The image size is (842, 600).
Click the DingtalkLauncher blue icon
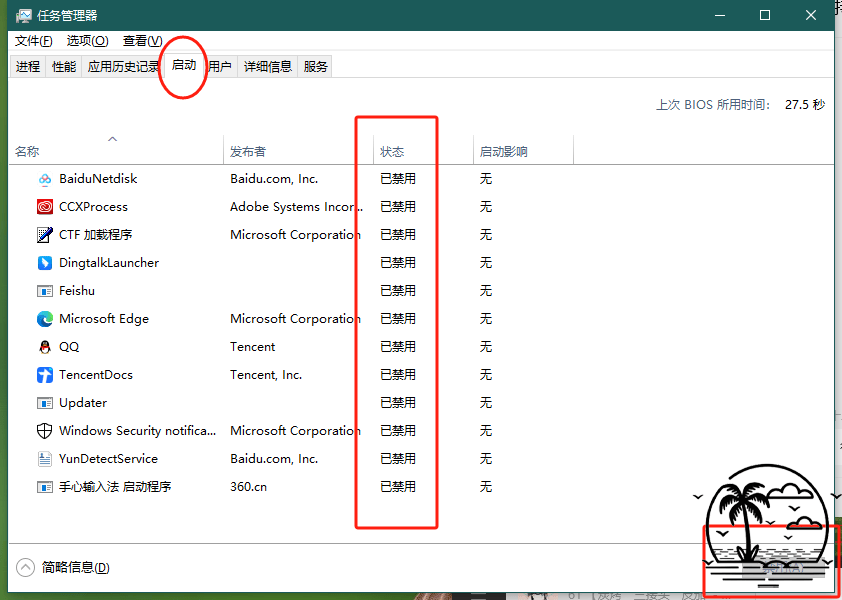click(x=45, y=263)
